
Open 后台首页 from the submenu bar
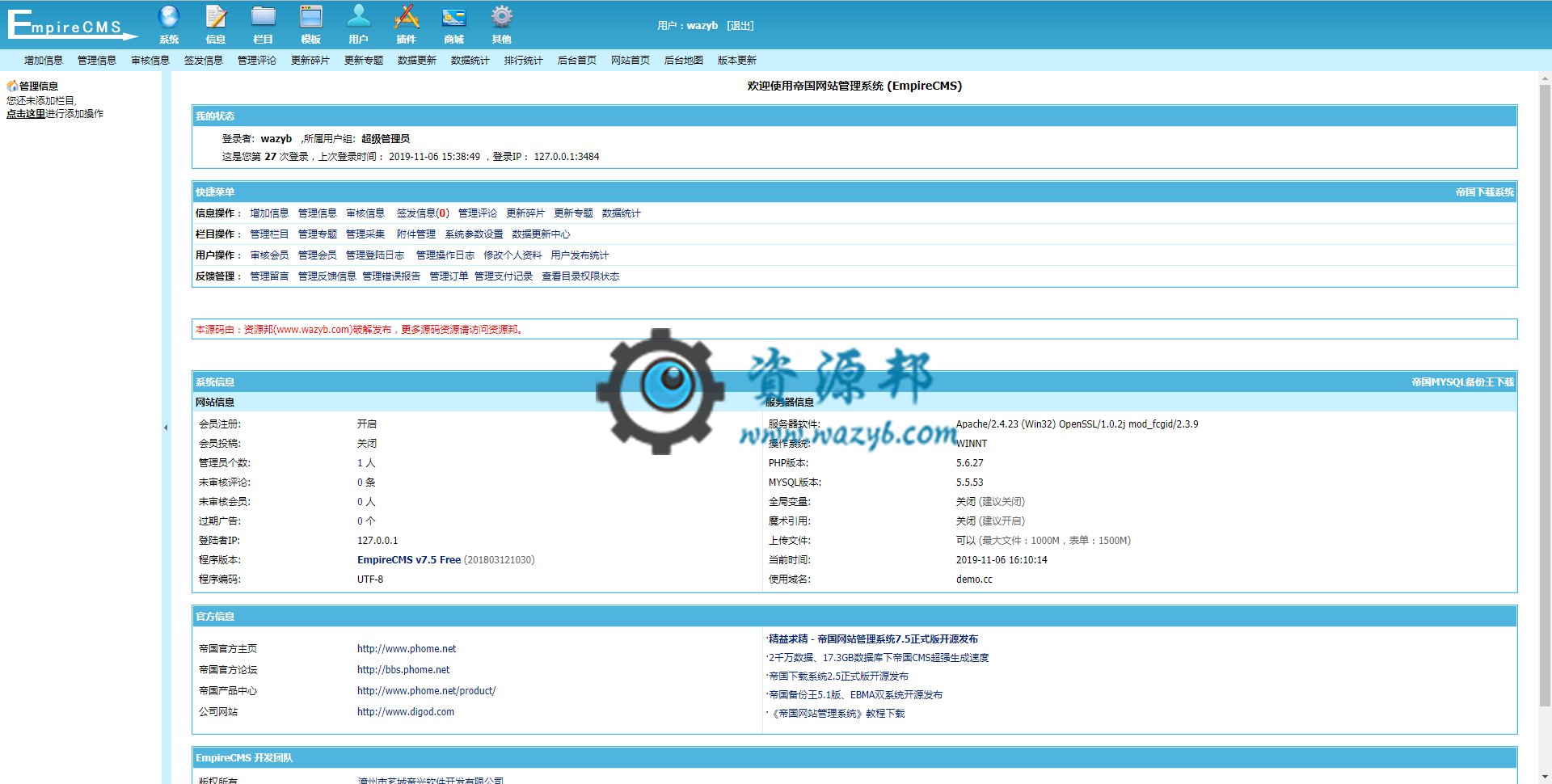(x=577, y=61)
